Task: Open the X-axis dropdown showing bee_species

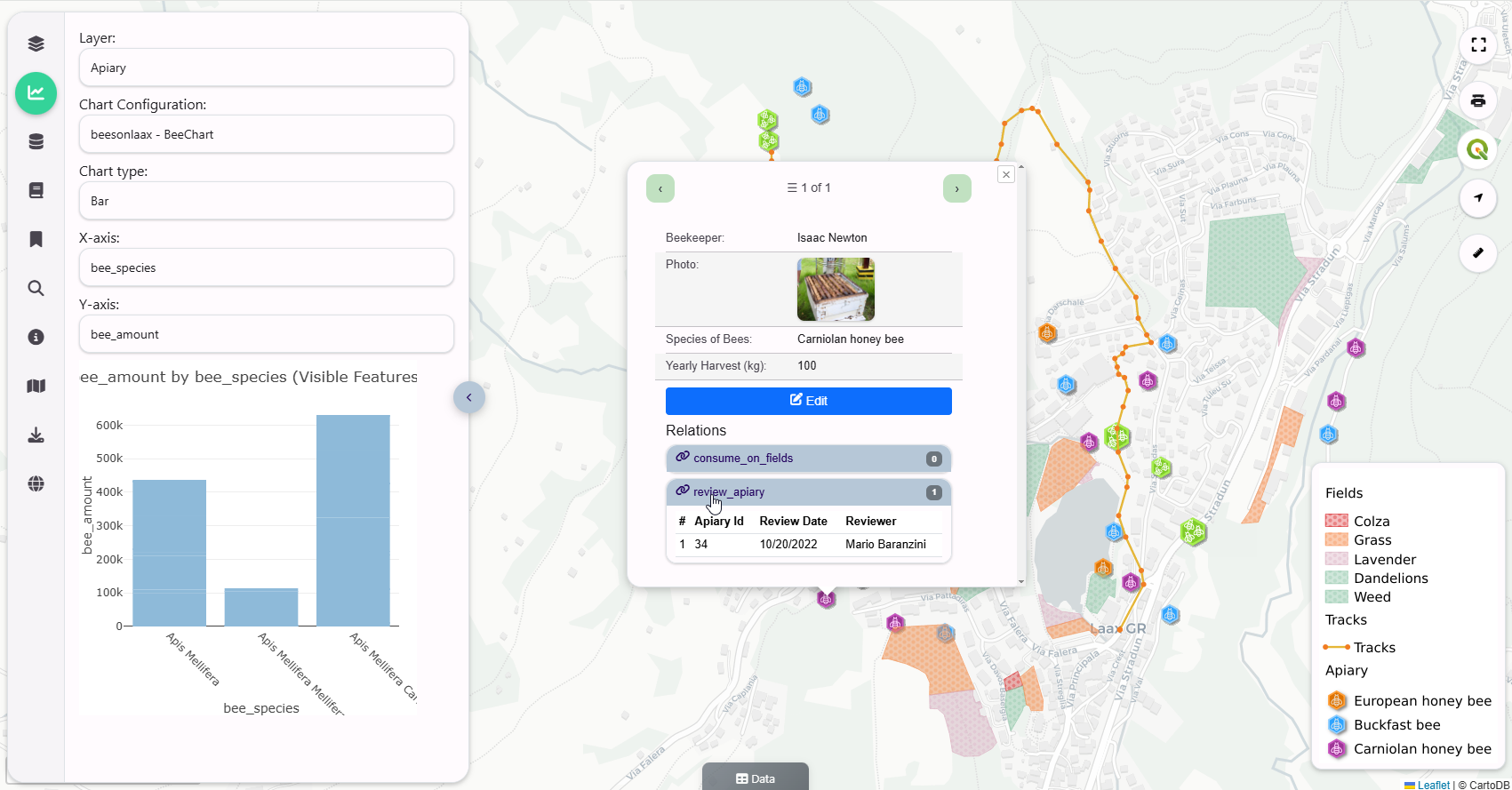Action: pos(267,267)
